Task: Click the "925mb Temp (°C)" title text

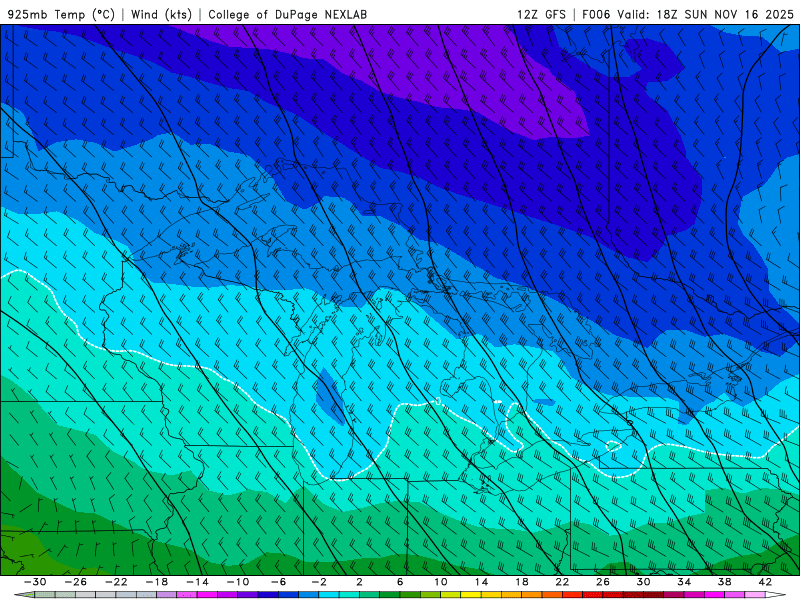Action: [61, 14]
